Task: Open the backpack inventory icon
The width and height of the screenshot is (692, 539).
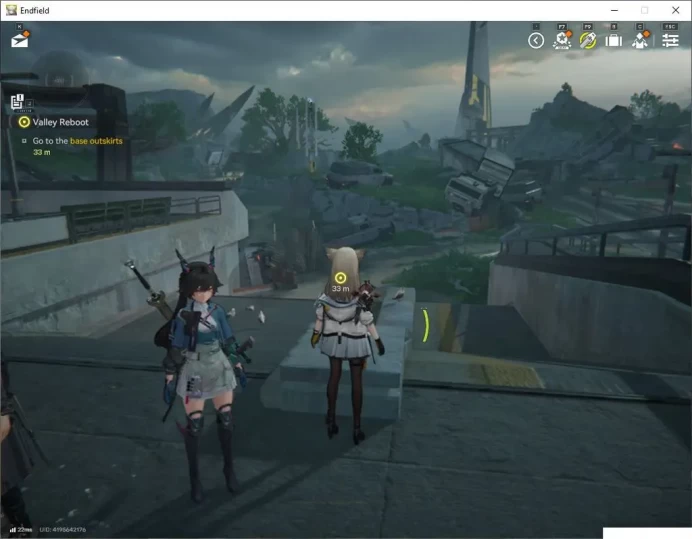Action: point(613,41)
